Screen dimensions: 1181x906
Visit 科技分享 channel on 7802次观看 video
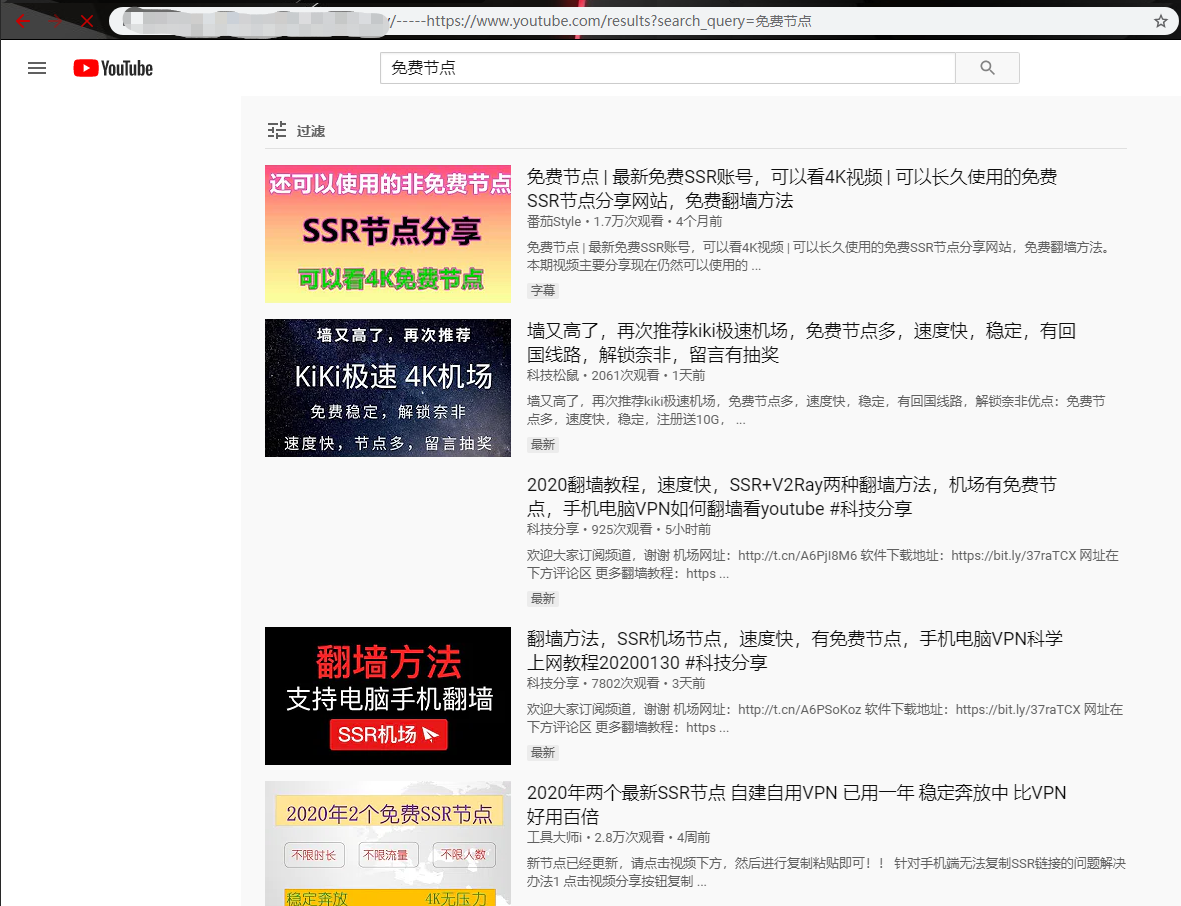point(553,683)
